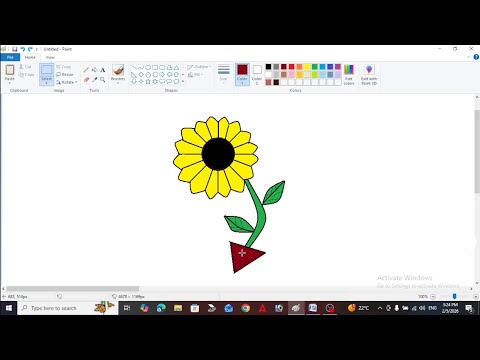Choose the Cloud callout shape

click(x=176, y=81)
